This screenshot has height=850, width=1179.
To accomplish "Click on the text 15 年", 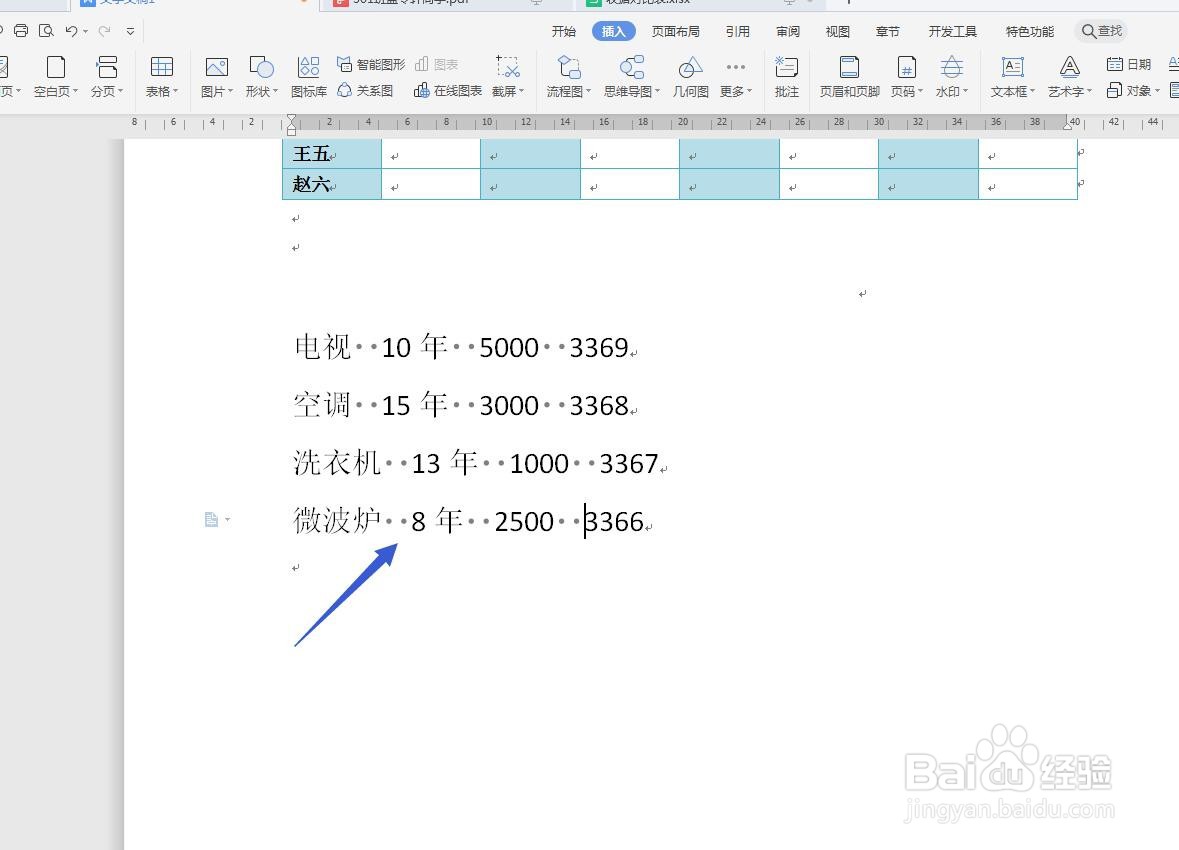I will click(x=415, y=405).
